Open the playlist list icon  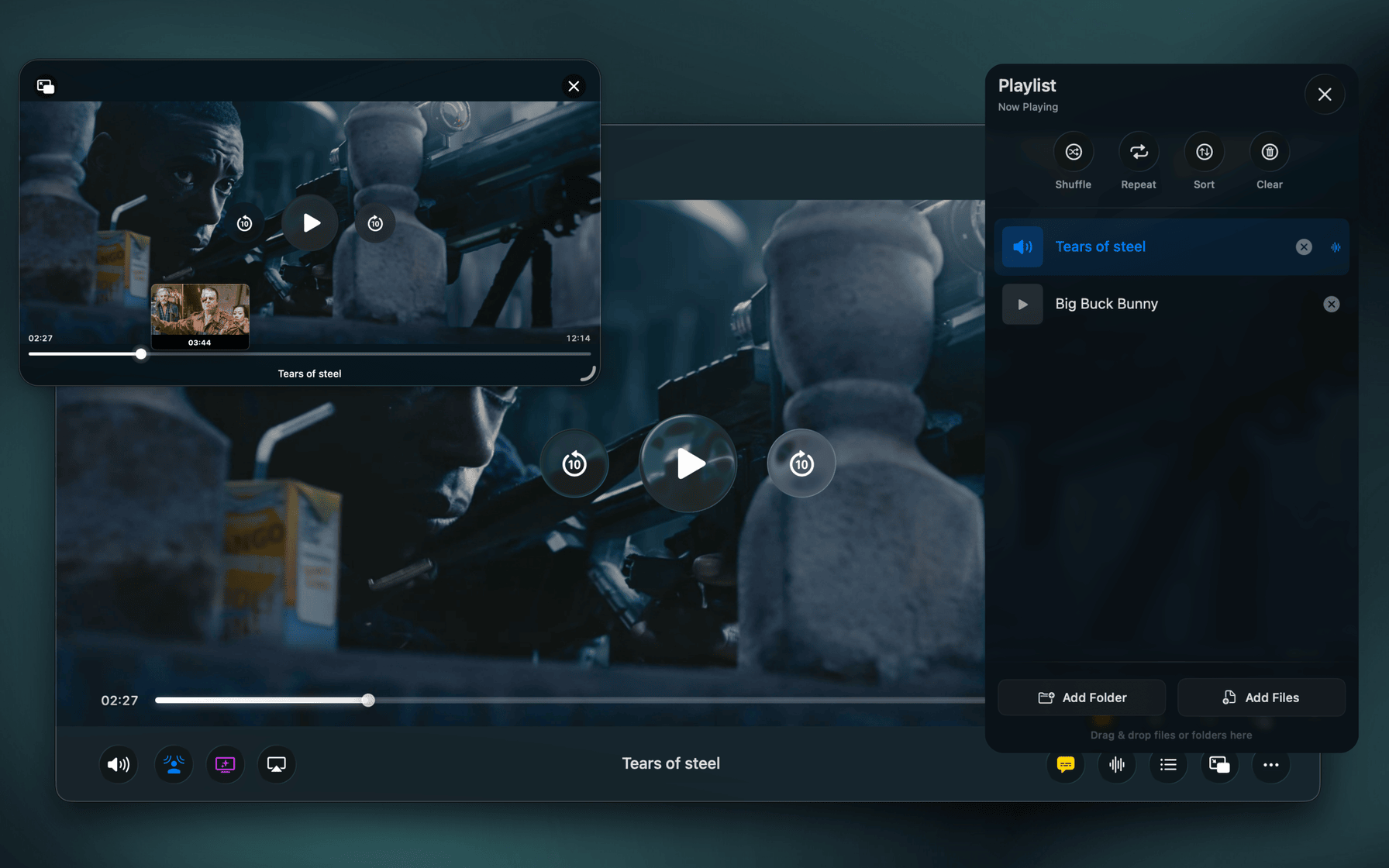pos(1167,764)
